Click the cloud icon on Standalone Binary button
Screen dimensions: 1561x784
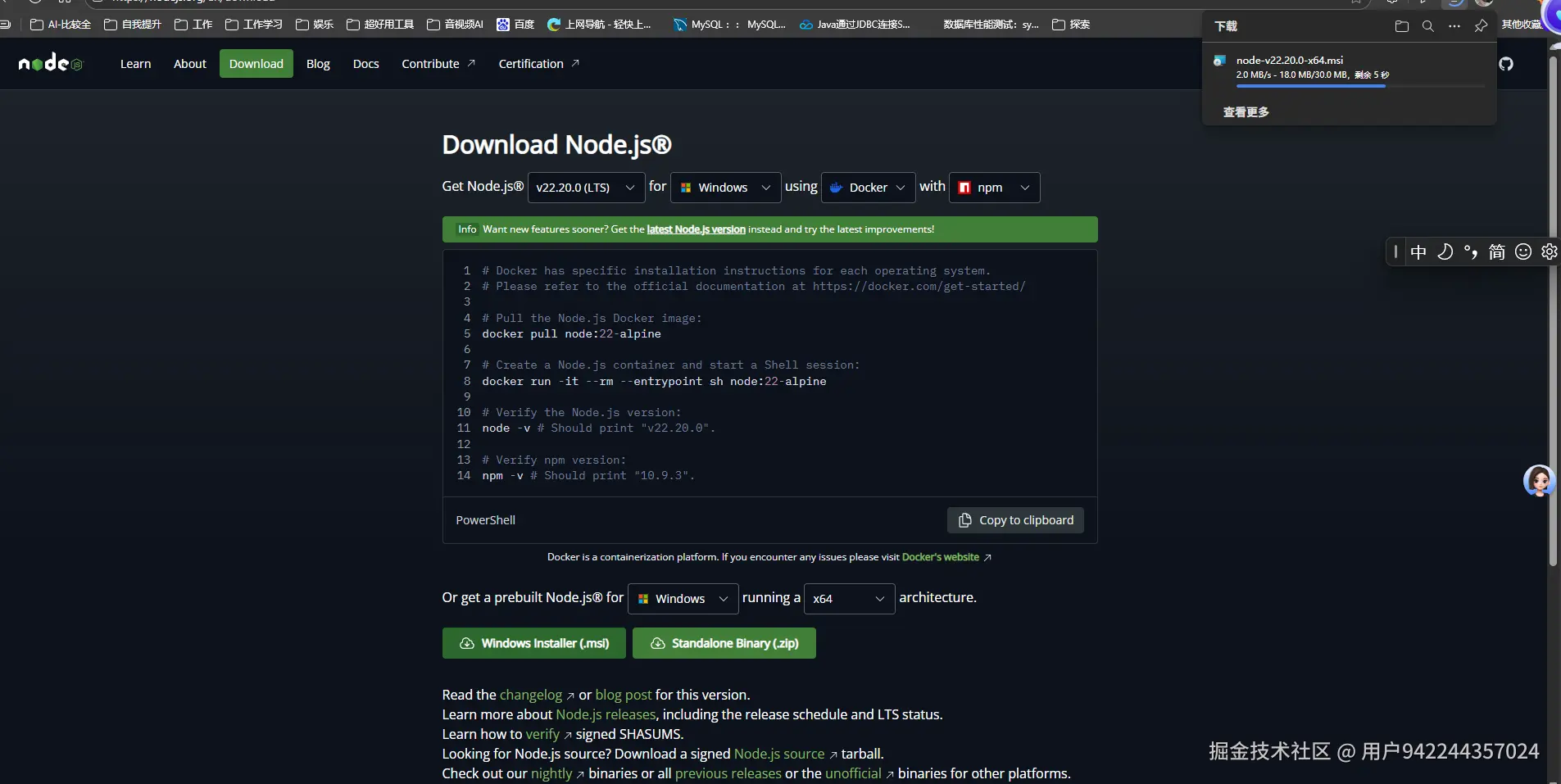[x=658, y=643]
